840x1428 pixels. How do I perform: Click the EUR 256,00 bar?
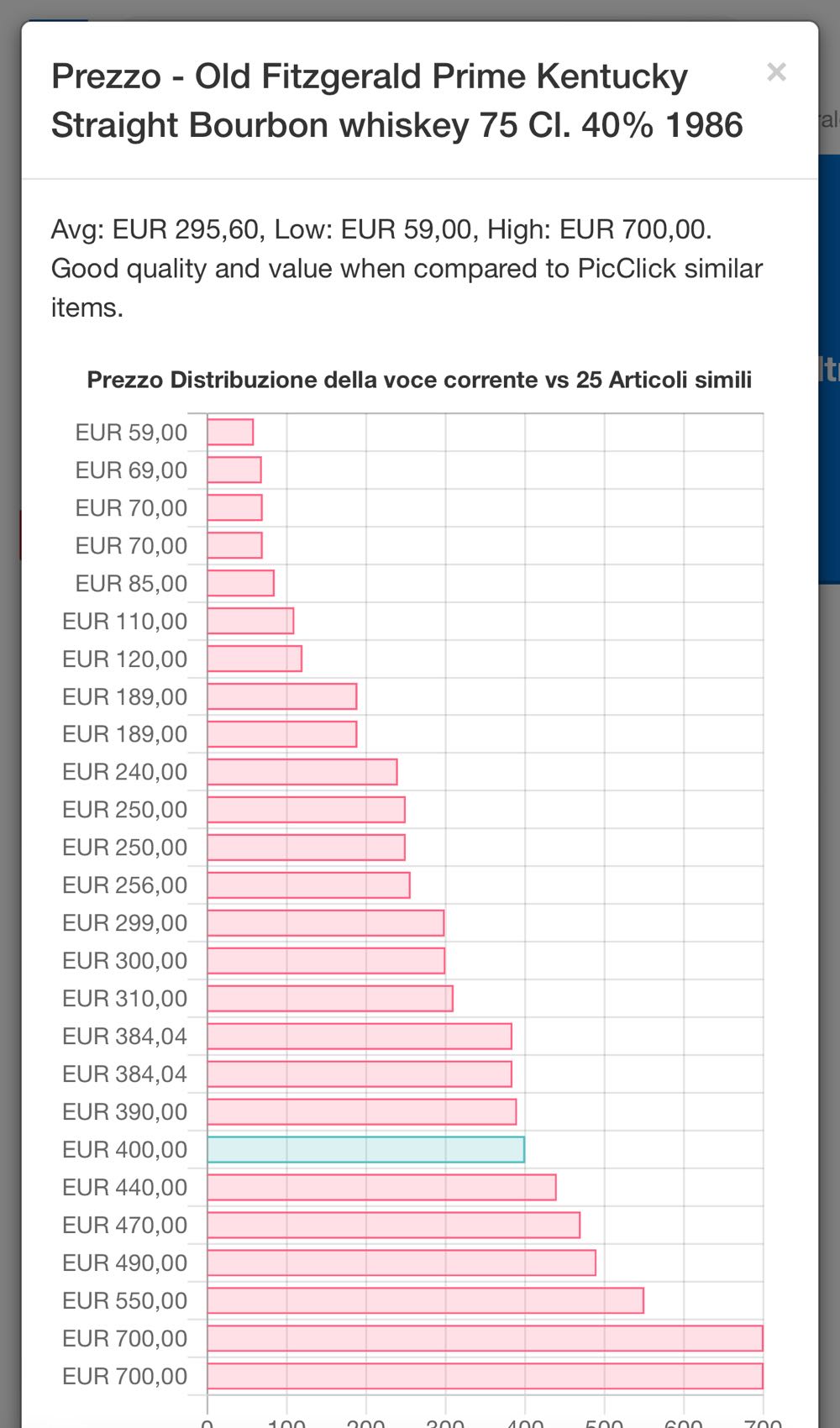click(308, 885)
